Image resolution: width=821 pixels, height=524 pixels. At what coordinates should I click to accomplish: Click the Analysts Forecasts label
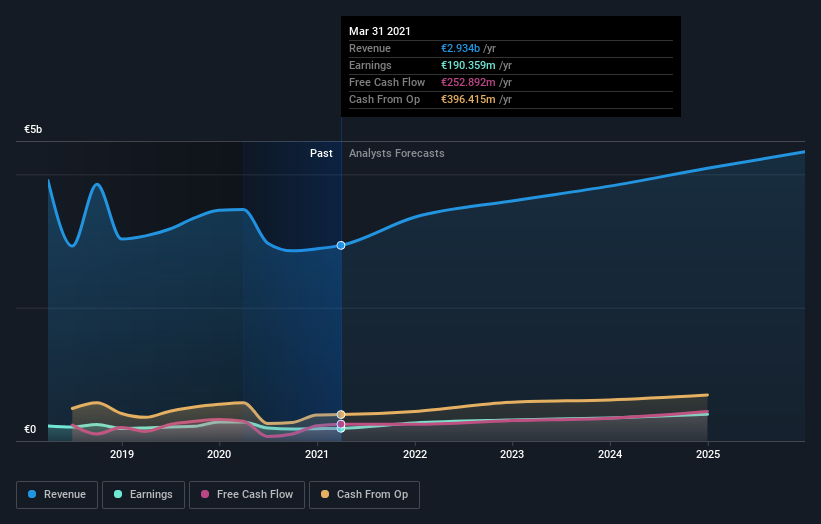tap(397, 153)
